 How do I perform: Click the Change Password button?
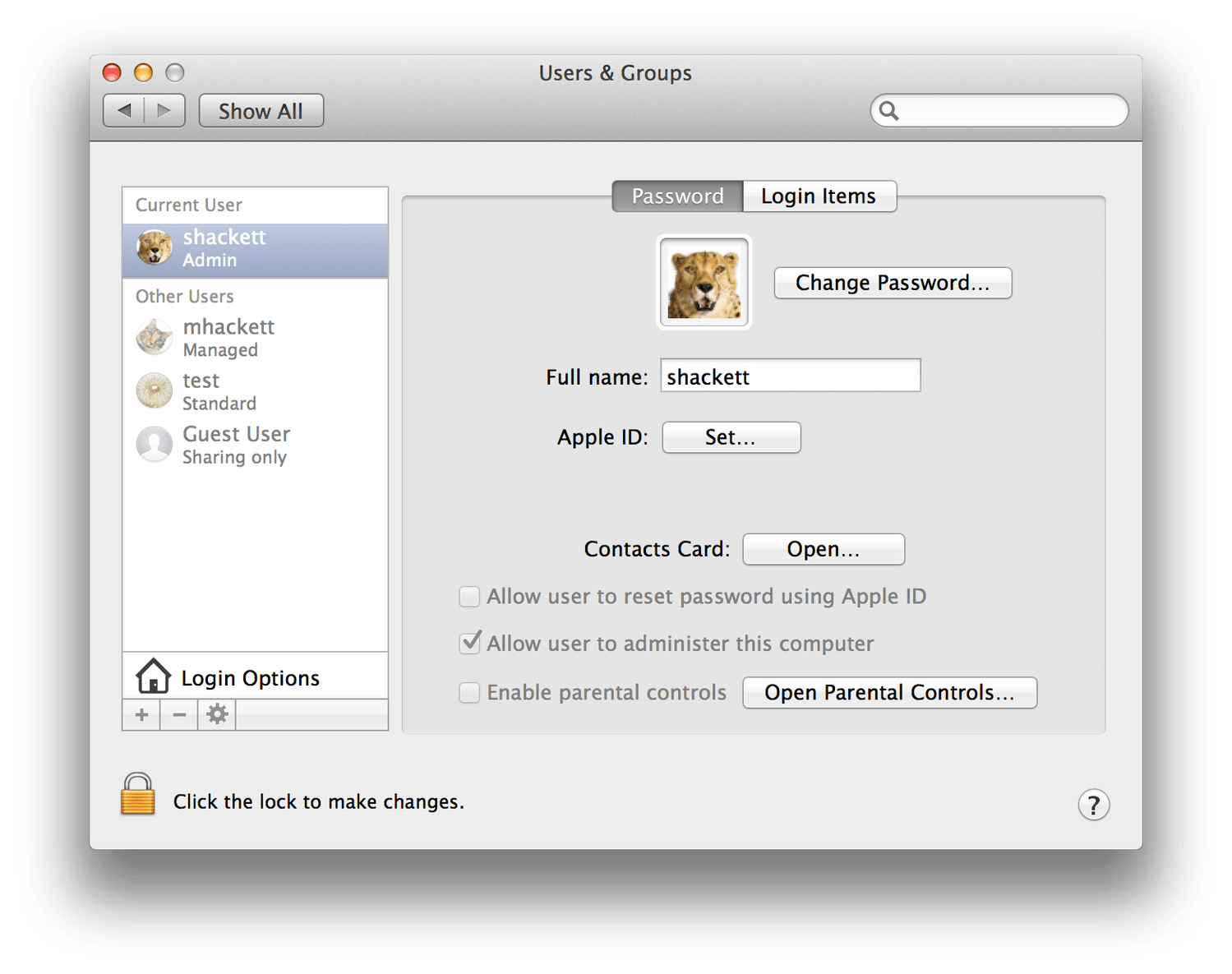(x=893, y=283)
